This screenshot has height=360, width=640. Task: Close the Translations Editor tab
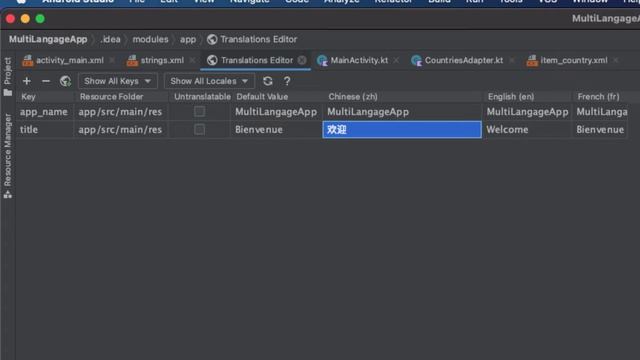coord(302,60)
